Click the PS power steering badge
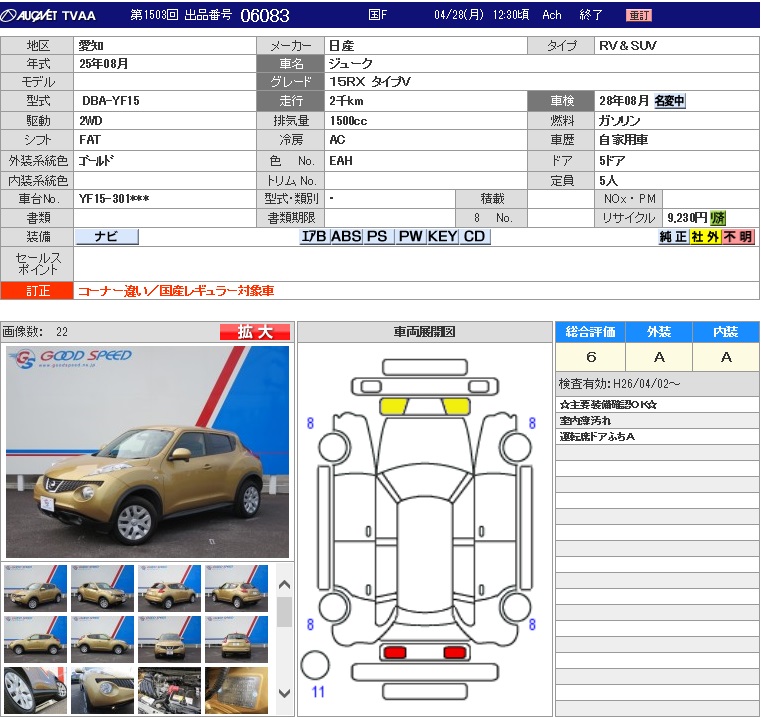Screen dimensions: 761x717 (x=377, y=237)
